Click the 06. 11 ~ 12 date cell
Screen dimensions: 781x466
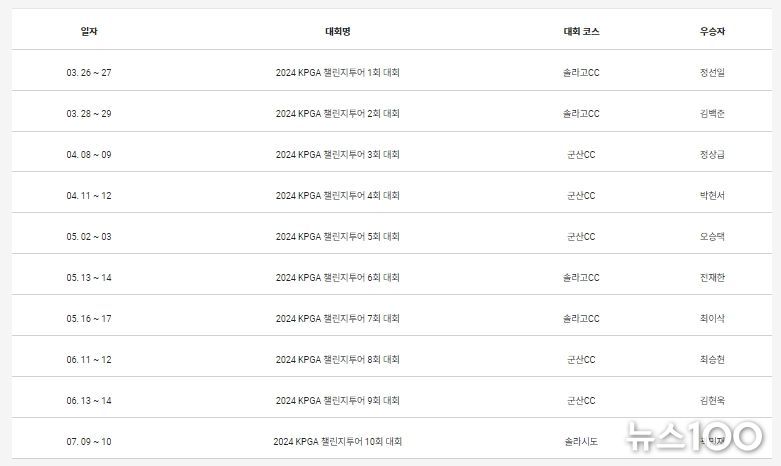(89, 359)
